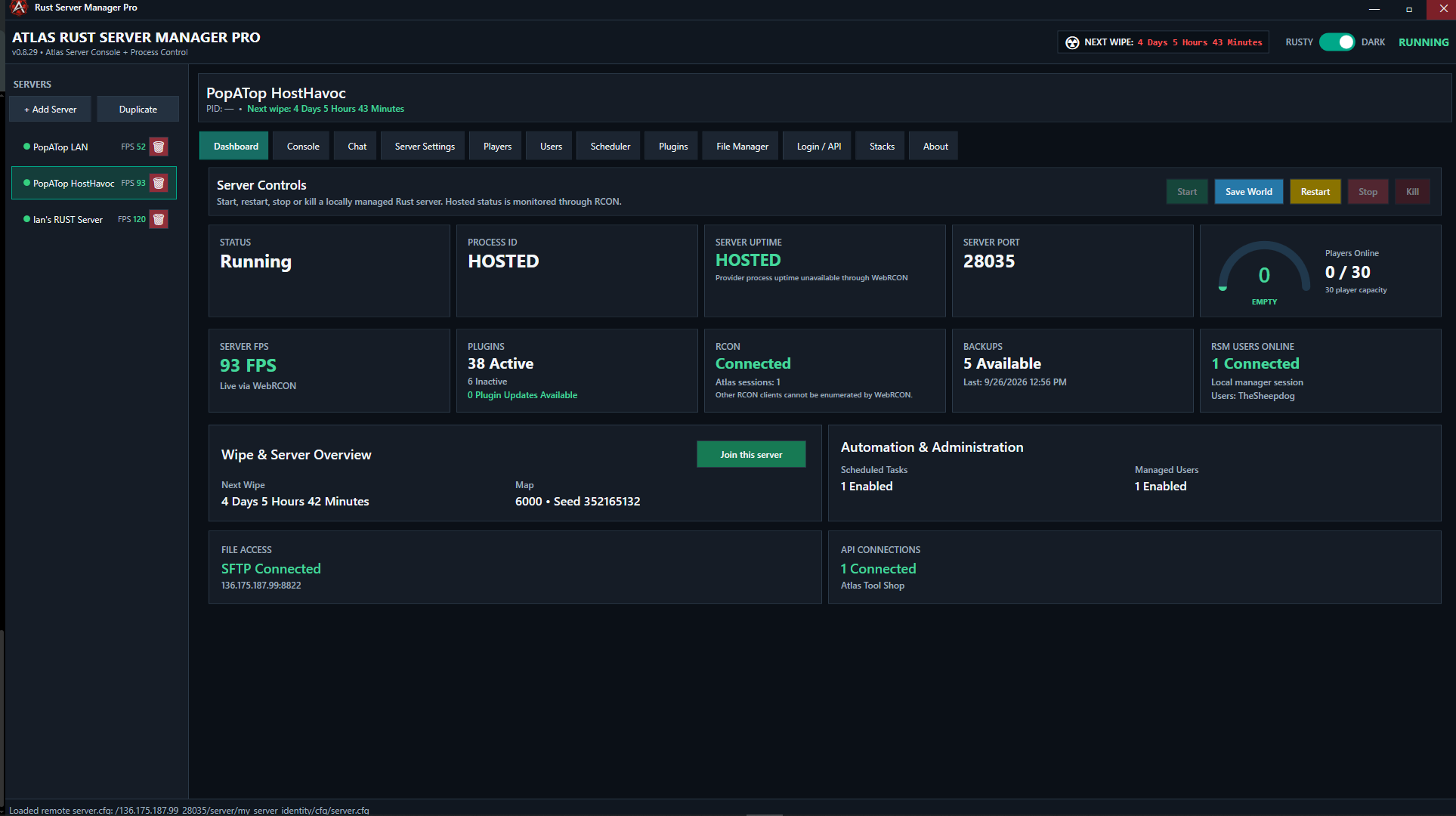The image size is (1456, 816).
Task: Click the '38 Active' plugins value
Action: pyautogui.click(x=500, y=363)
